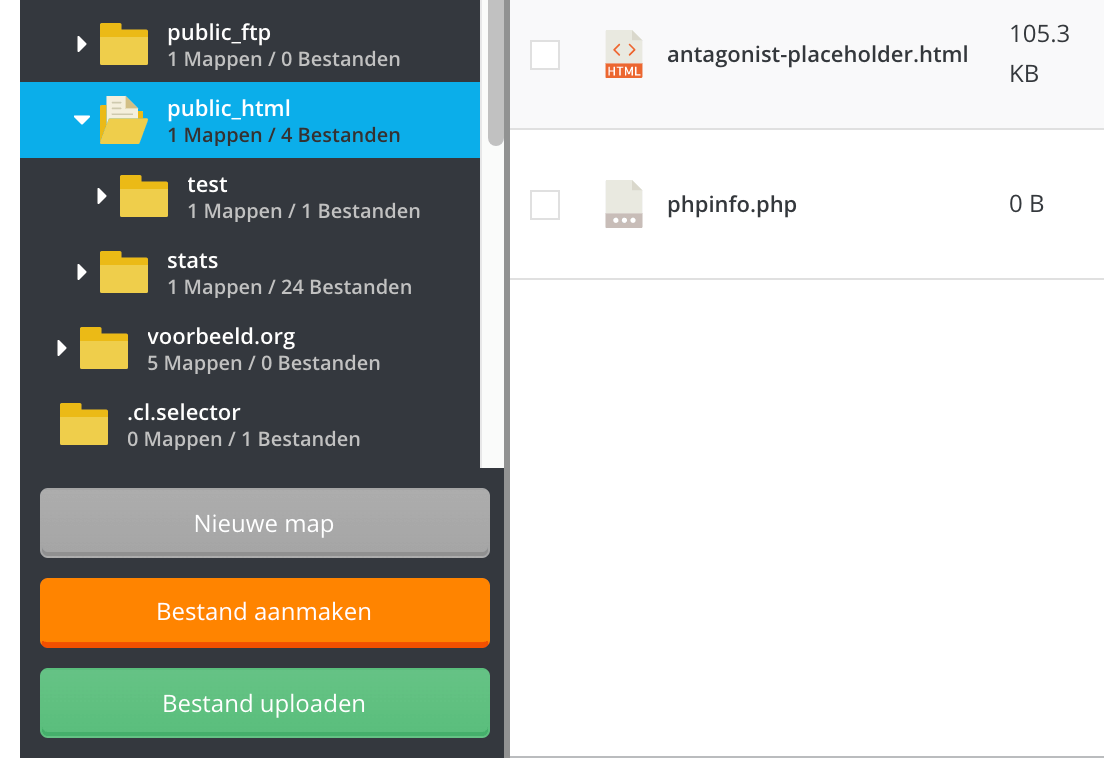Click the Bestand aanmaken button
The height and width of the screenshot is (778, 1104).
tap(264, 612)
